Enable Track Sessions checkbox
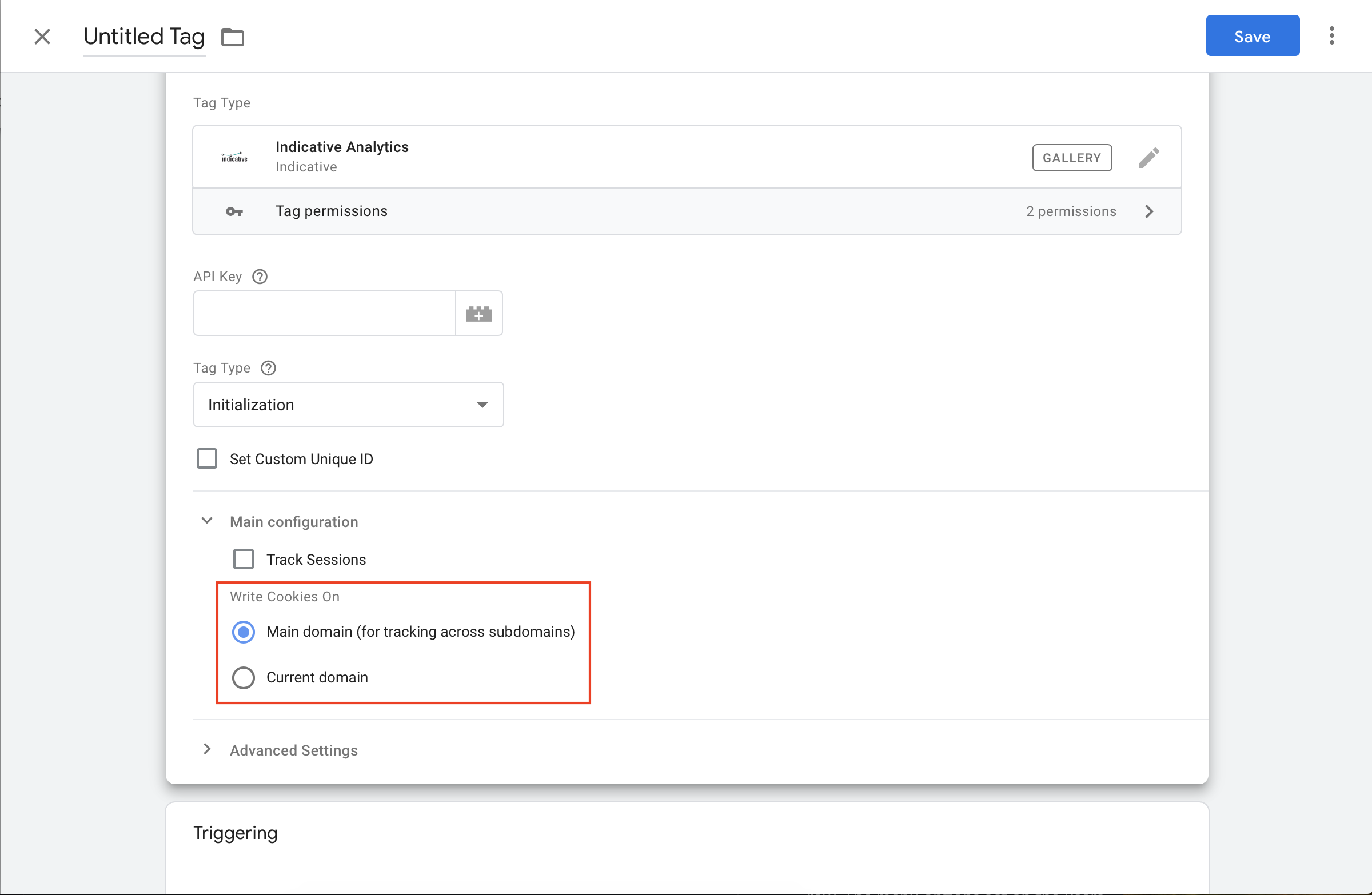1372x895 pixels. pyautogui.click(x=244, y=559)
